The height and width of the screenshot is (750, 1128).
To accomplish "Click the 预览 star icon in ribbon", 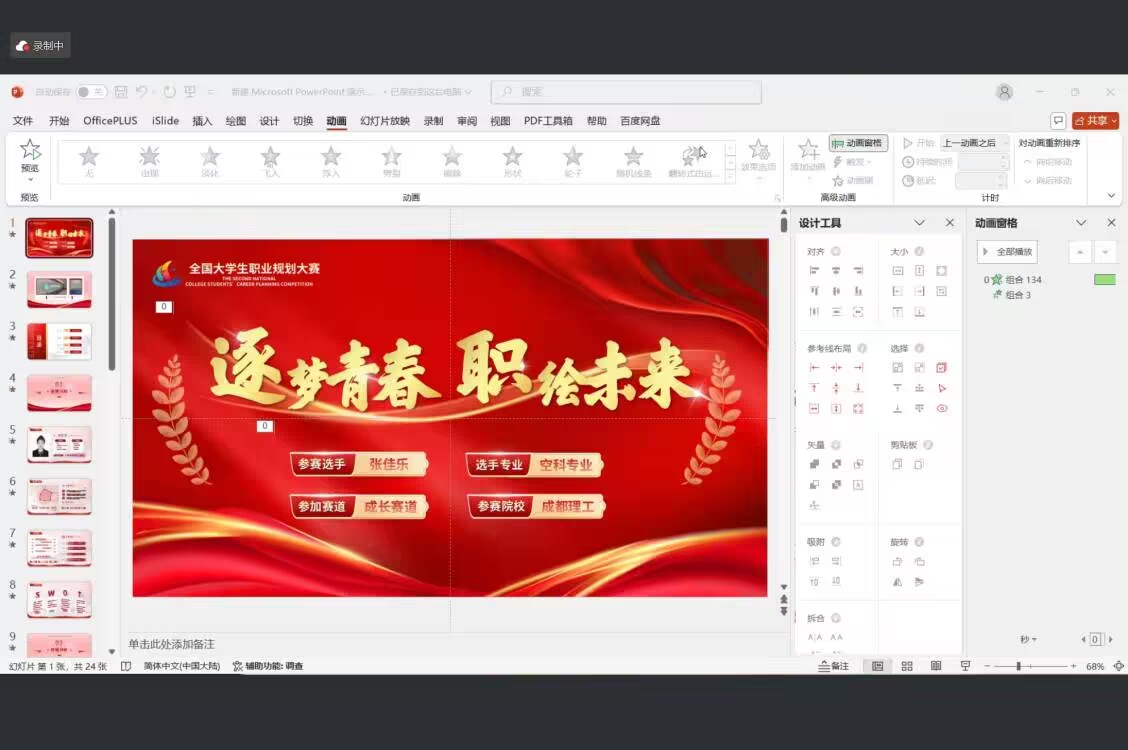I will coord(30,150).
